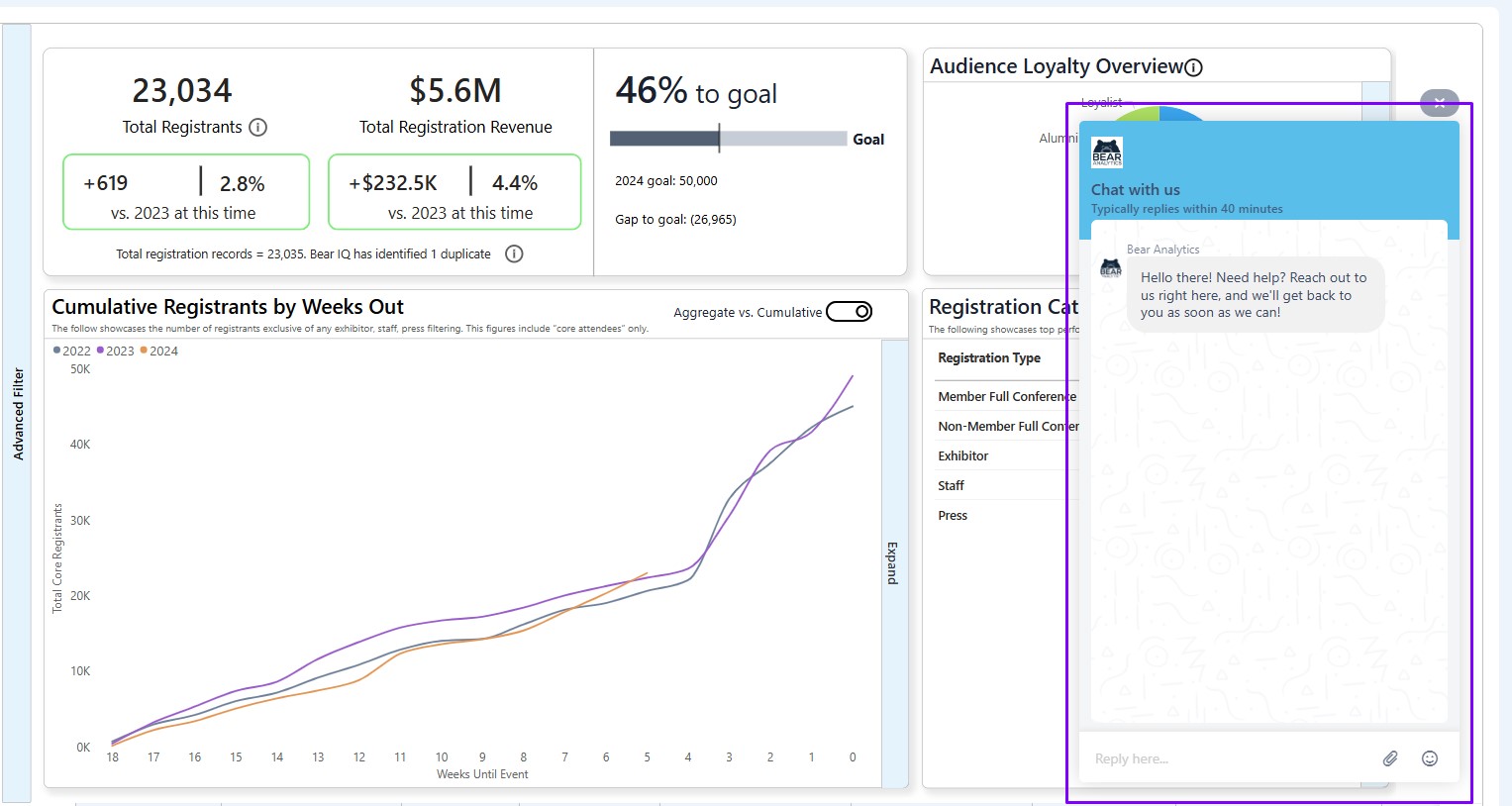
Task: Click Bear Analytics logo in chat header
Action: tap(1107, 152)
